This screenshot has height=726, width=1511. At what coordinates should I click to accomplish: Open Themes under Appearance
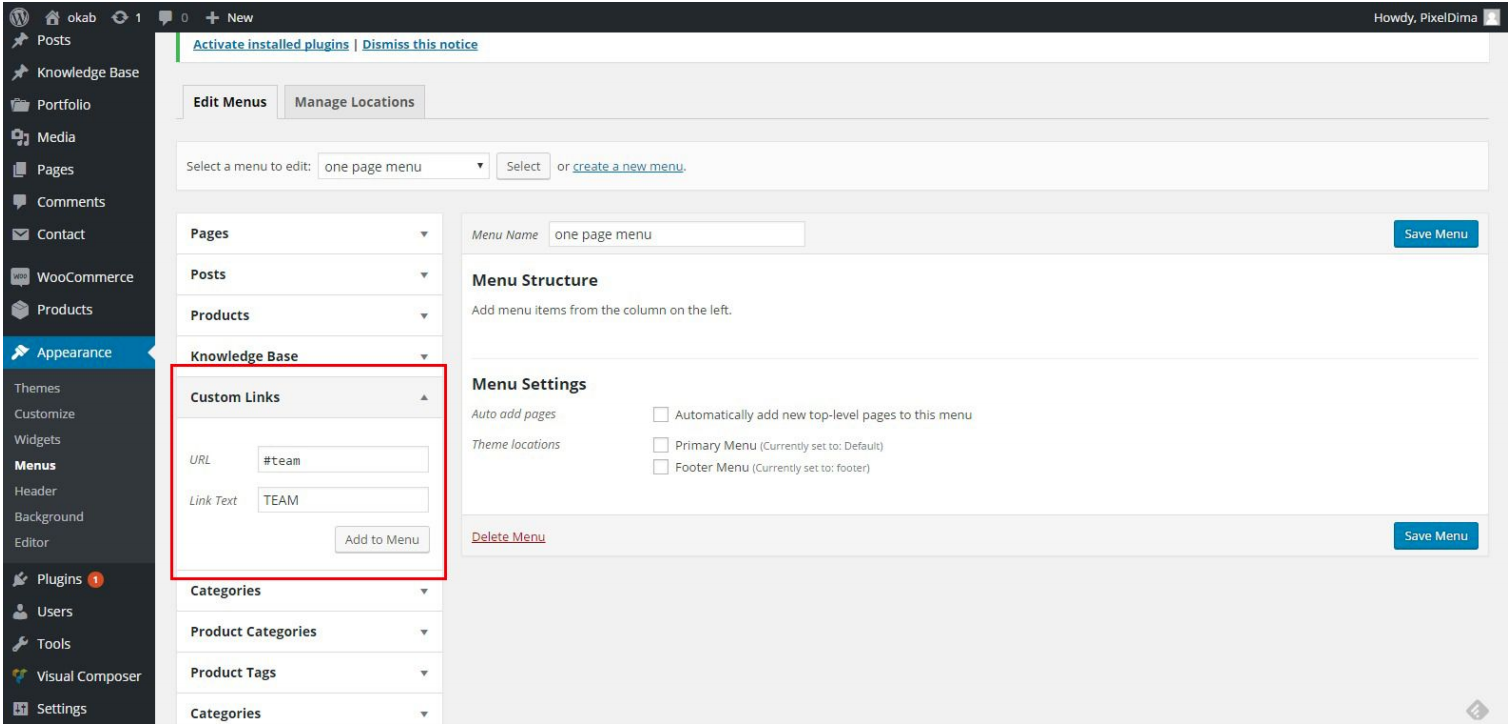point(37,388)
